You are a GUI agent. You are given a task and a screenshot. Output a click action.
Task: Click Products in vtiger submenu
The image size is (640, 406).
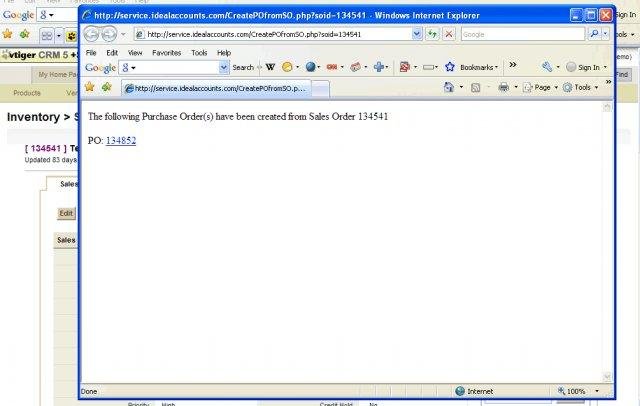27,93
